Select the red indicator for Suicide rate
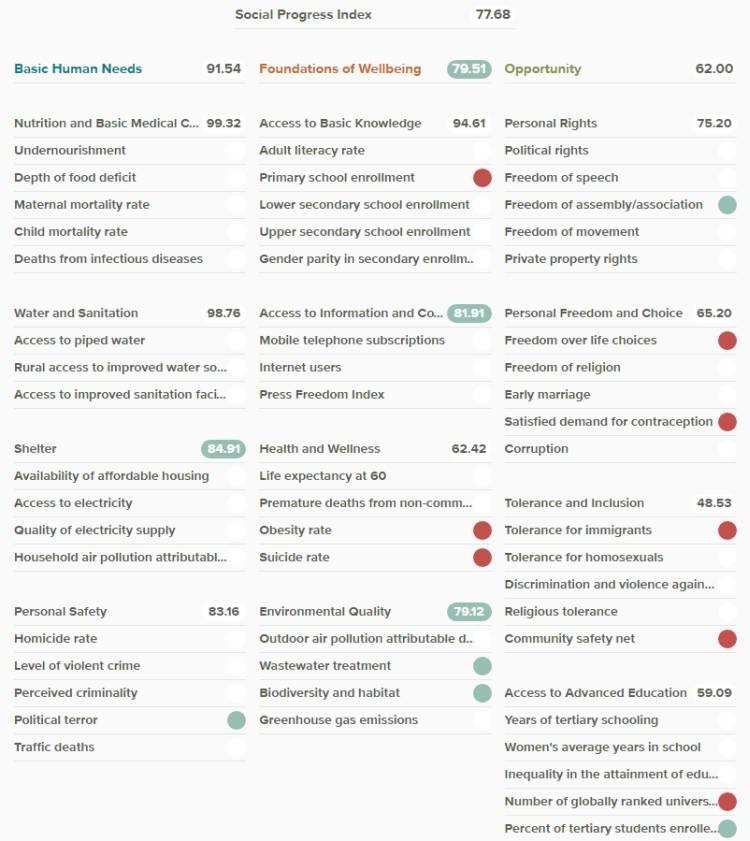Image resolution: width=750 pixels, height=841 pixels. point(482,557)
